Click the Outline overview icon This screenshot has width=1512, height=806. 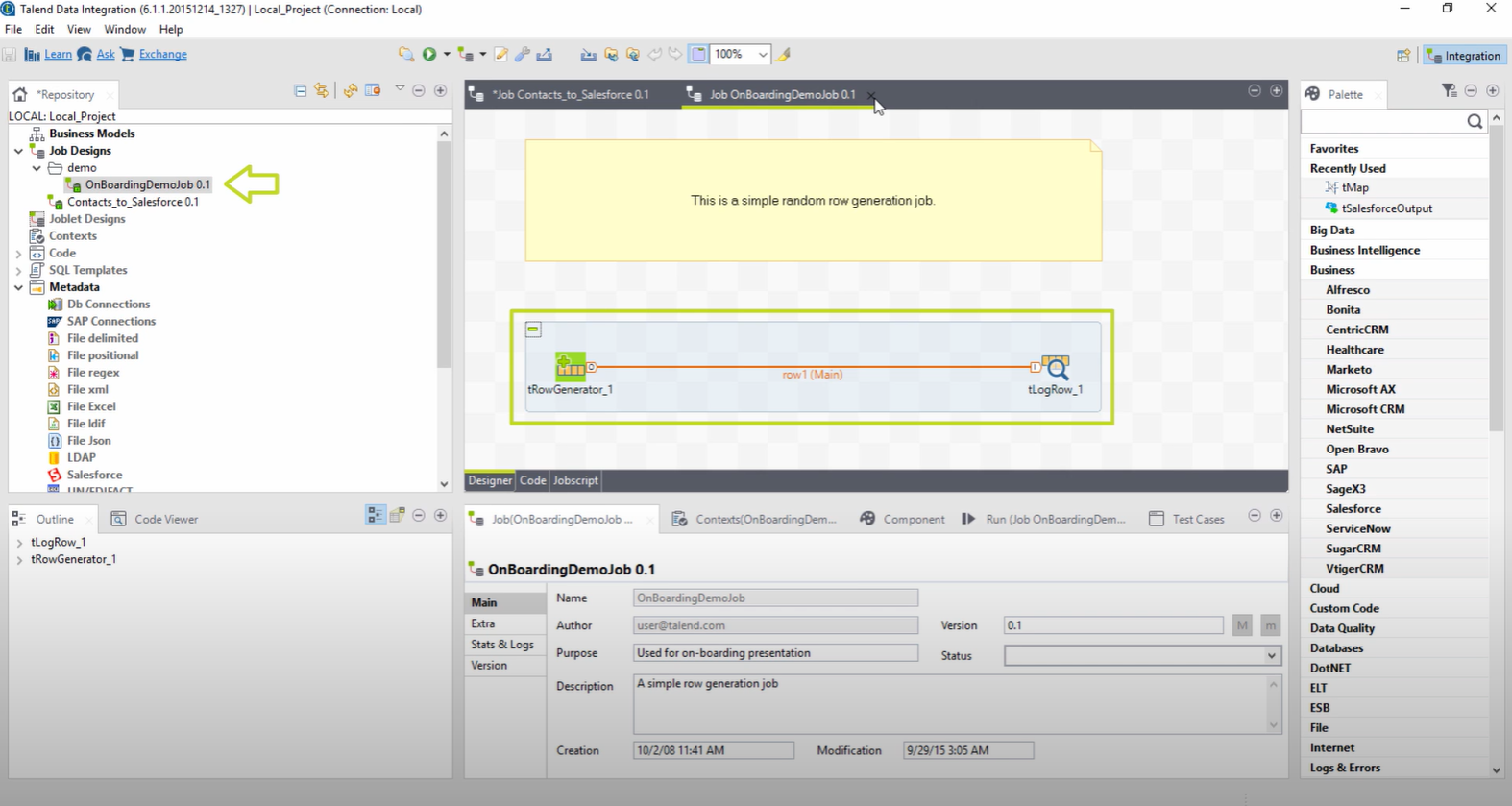coord(397,516)
